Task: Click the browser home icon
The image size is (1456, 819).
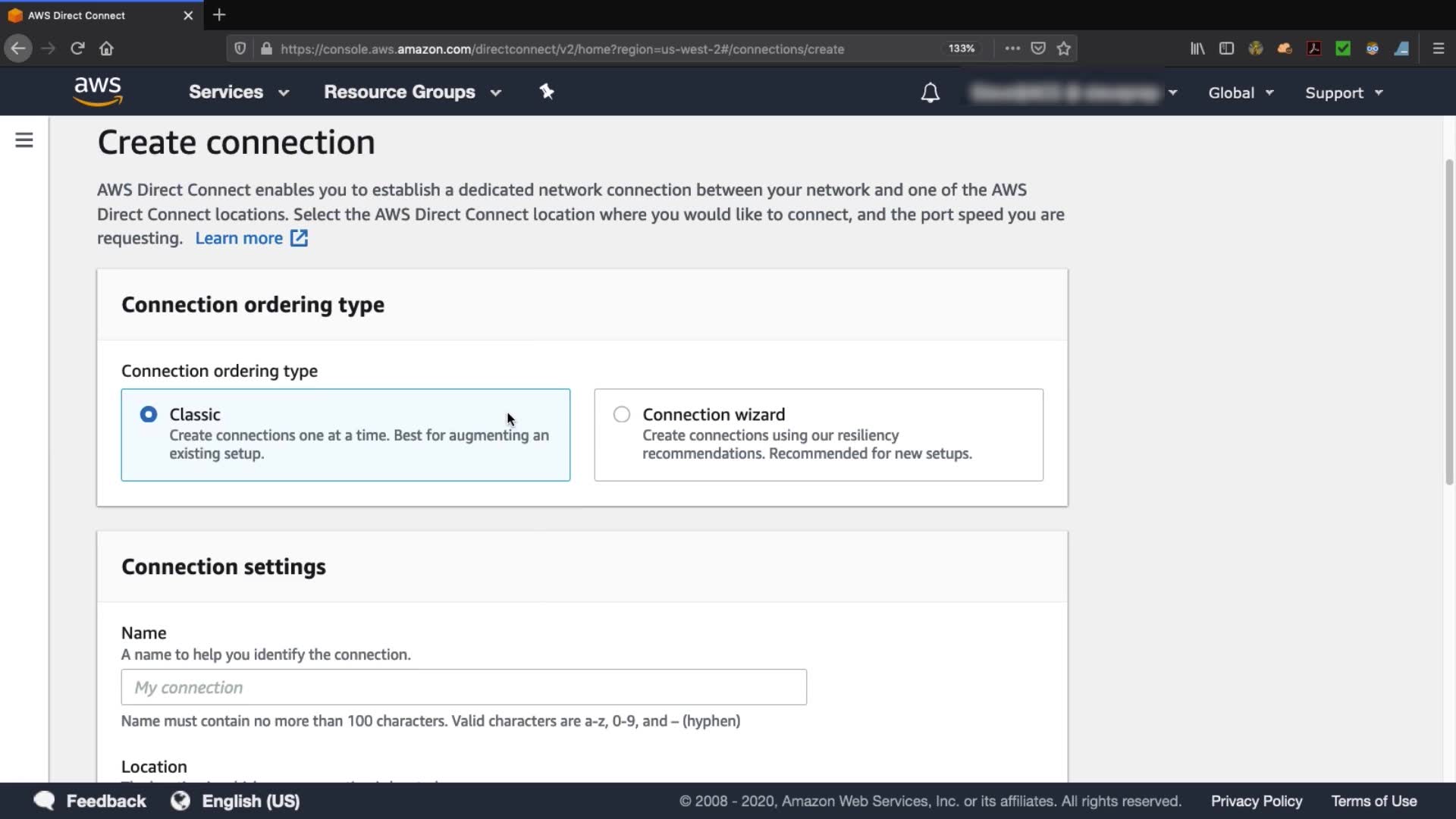Action: (106, 49)
